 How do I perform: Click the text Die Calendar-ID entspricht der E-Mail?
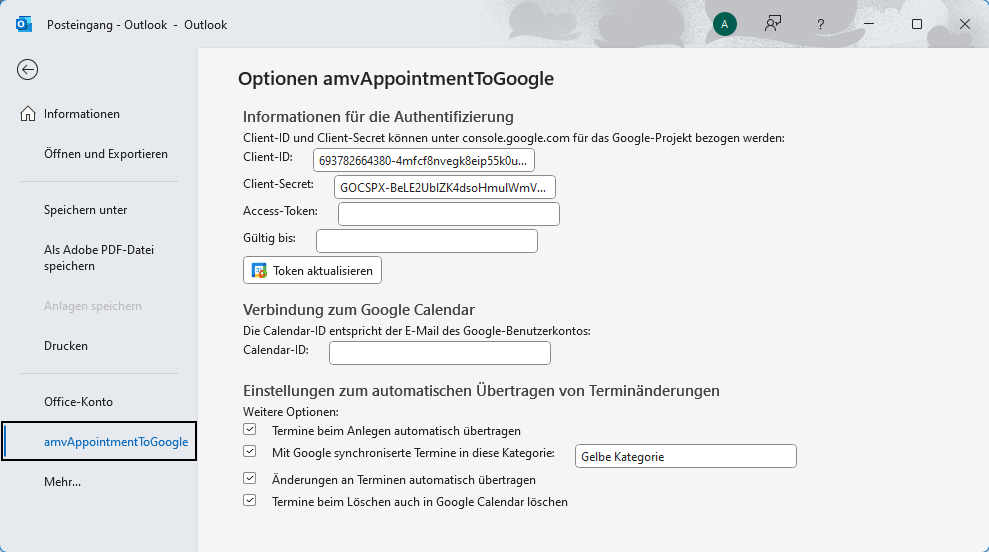(x=417, y=331)
